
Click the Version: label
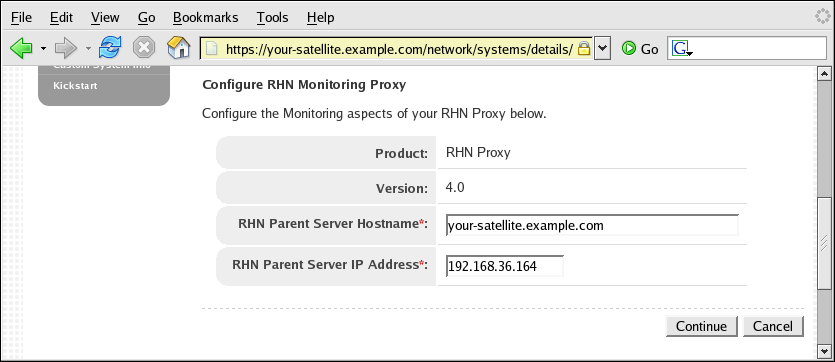(402, 188)
